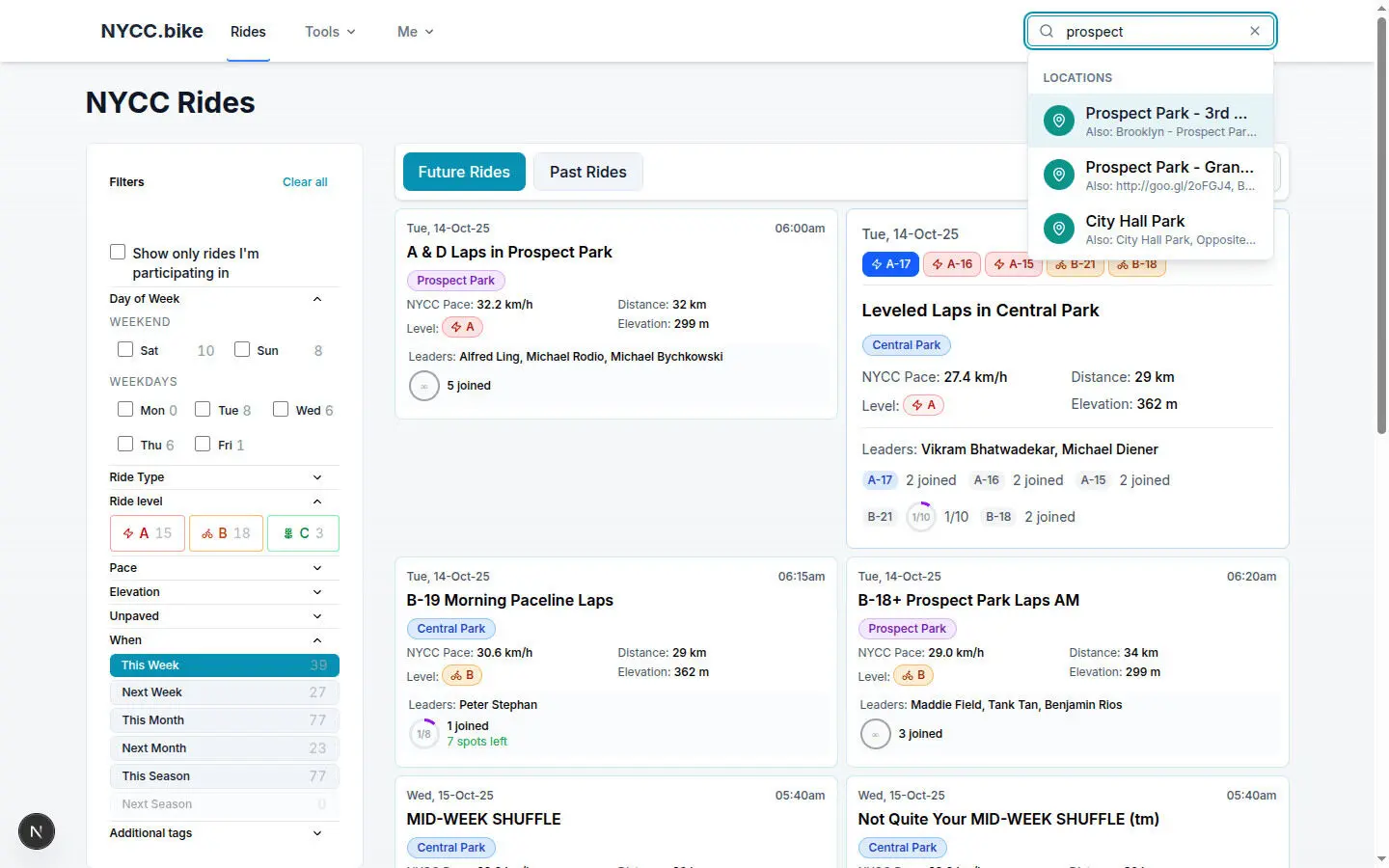Click the A level badge on A & D Laps ride

(462, 327)
